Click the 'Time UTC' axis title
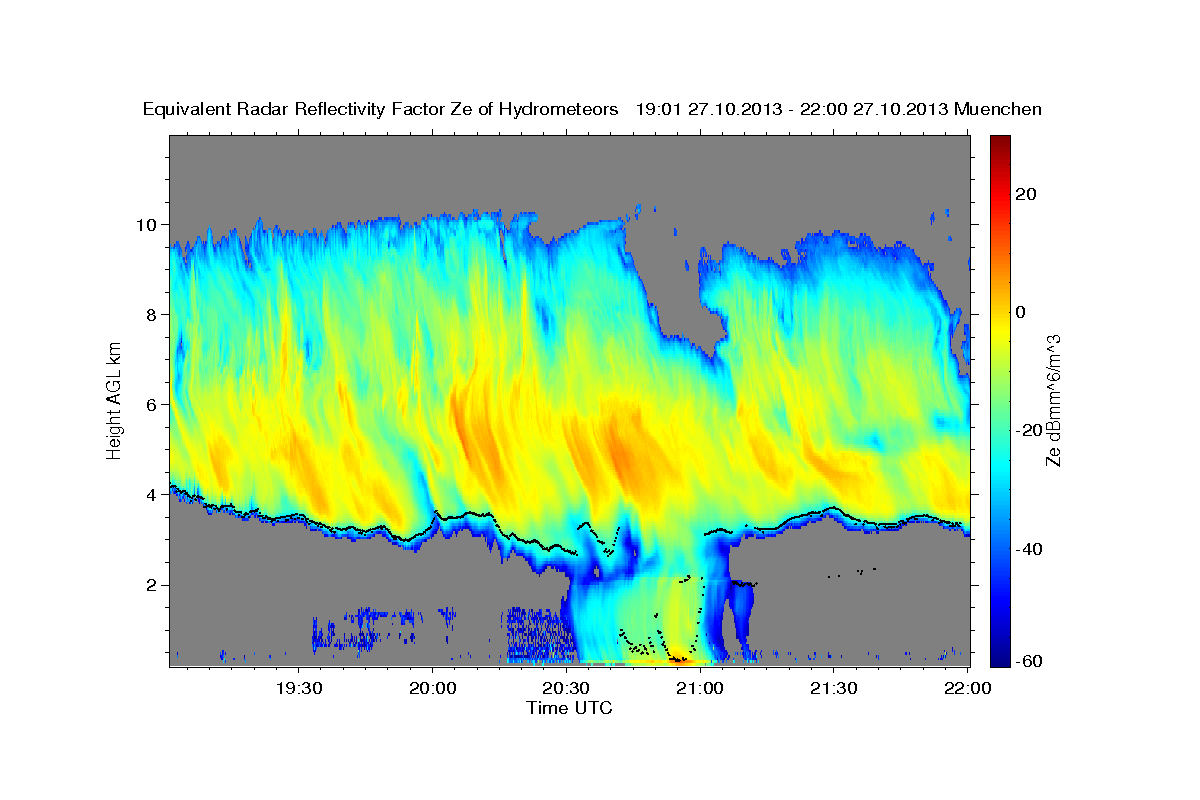The height and width of the screenshot is (800, 1200). (x=569, y=708)
